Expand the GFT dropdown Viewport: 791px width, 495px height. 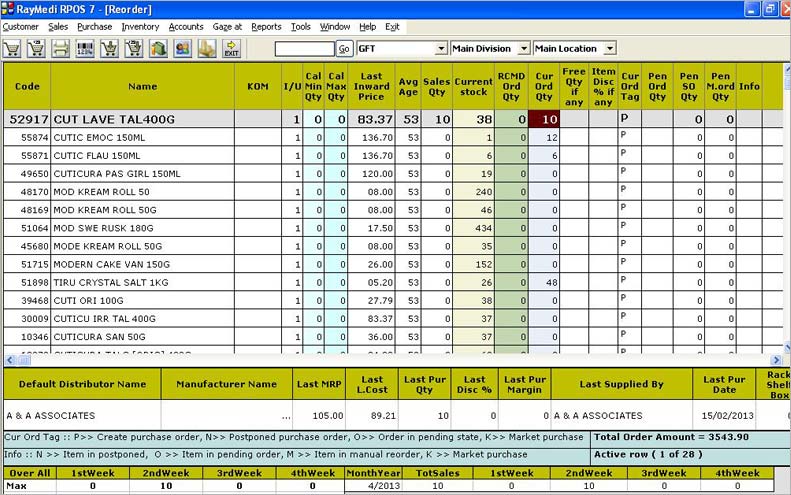pos(442,48)
